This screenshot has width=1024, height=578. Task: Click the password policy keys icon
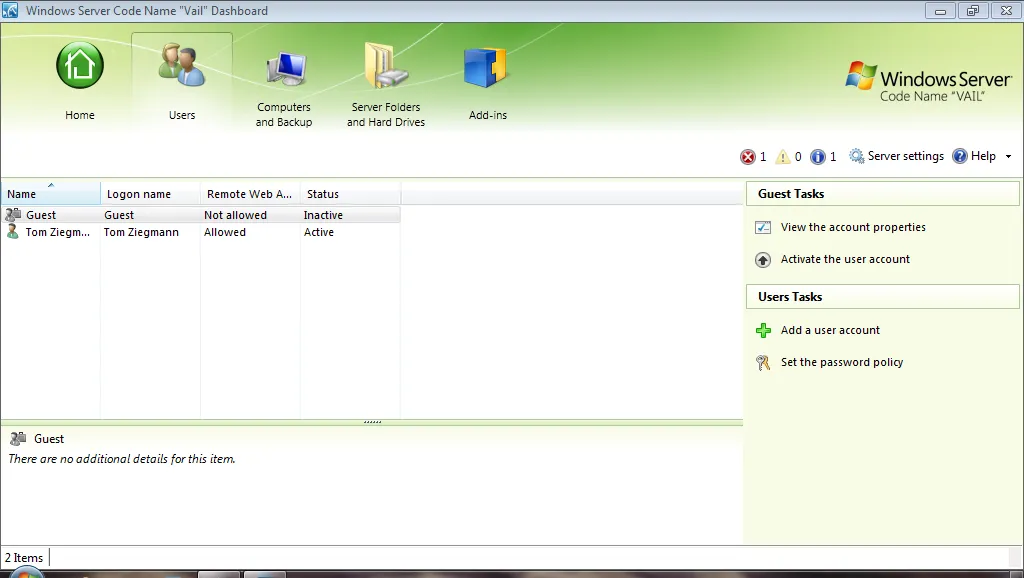(763, 362)
